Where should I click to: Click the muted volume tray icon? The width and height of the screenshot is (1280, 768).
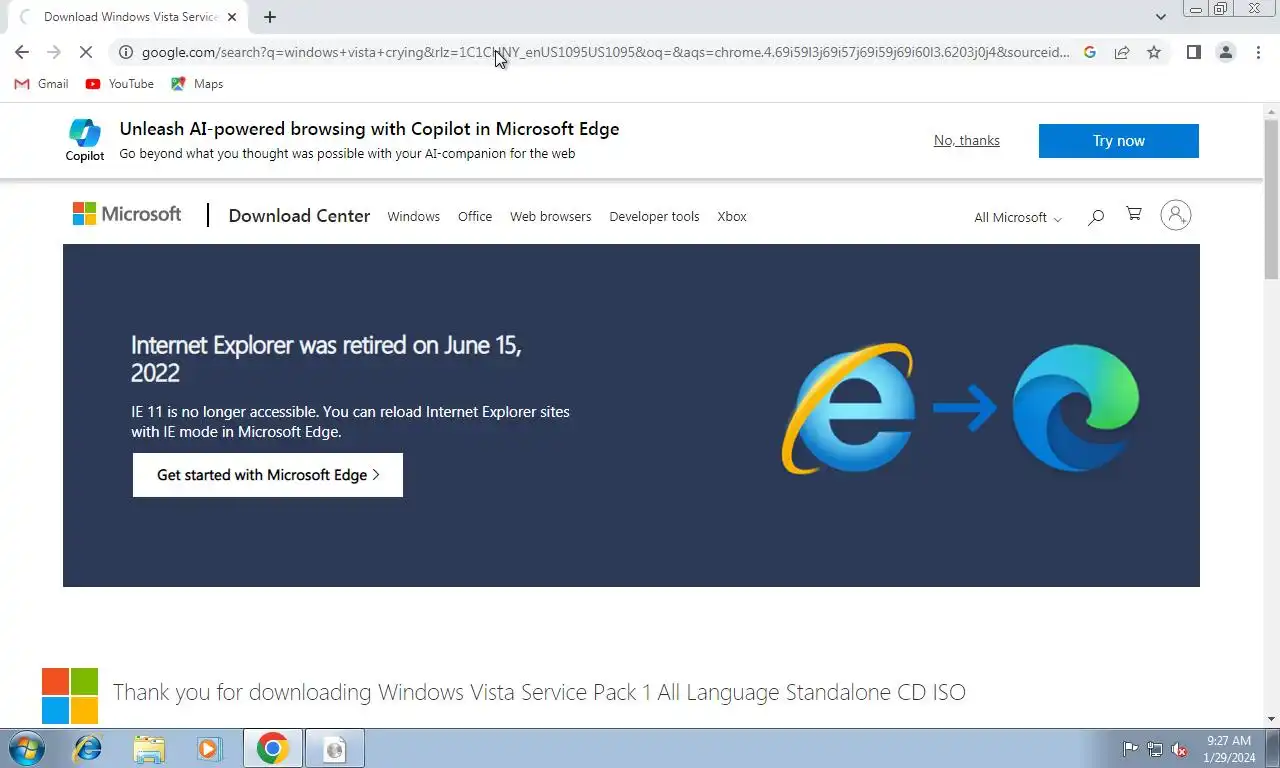1179,748
